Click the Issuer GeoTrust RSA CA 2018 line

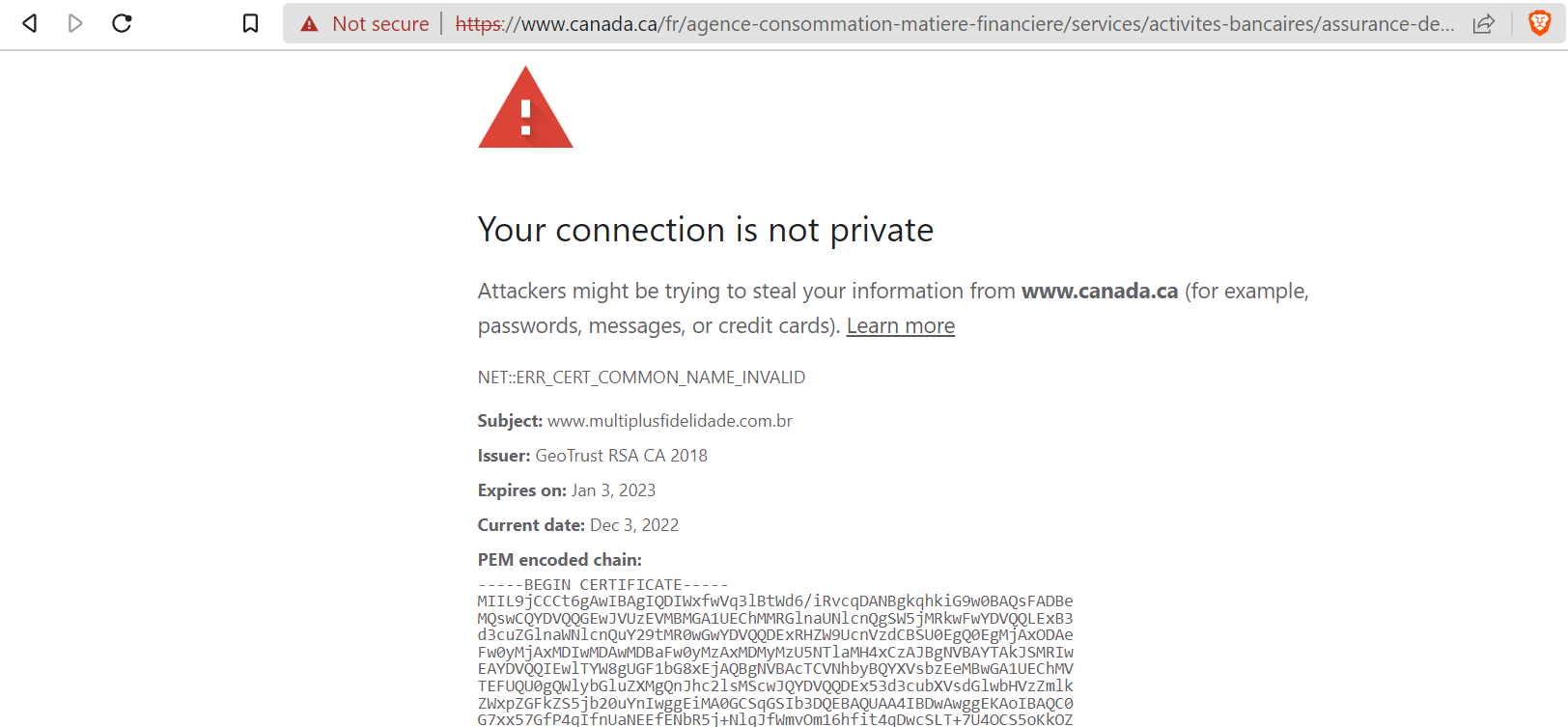(x=593, y=456)
